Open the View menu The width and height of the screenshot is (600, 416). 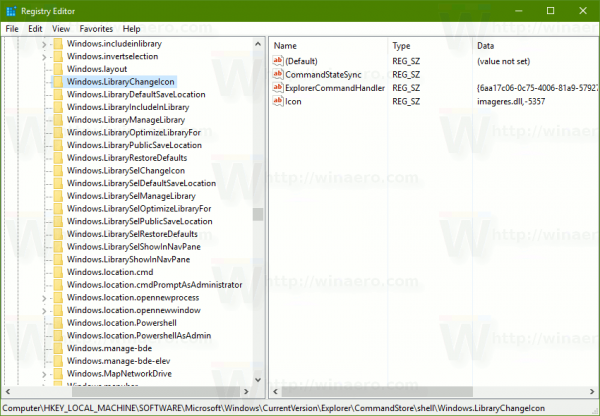61,29
